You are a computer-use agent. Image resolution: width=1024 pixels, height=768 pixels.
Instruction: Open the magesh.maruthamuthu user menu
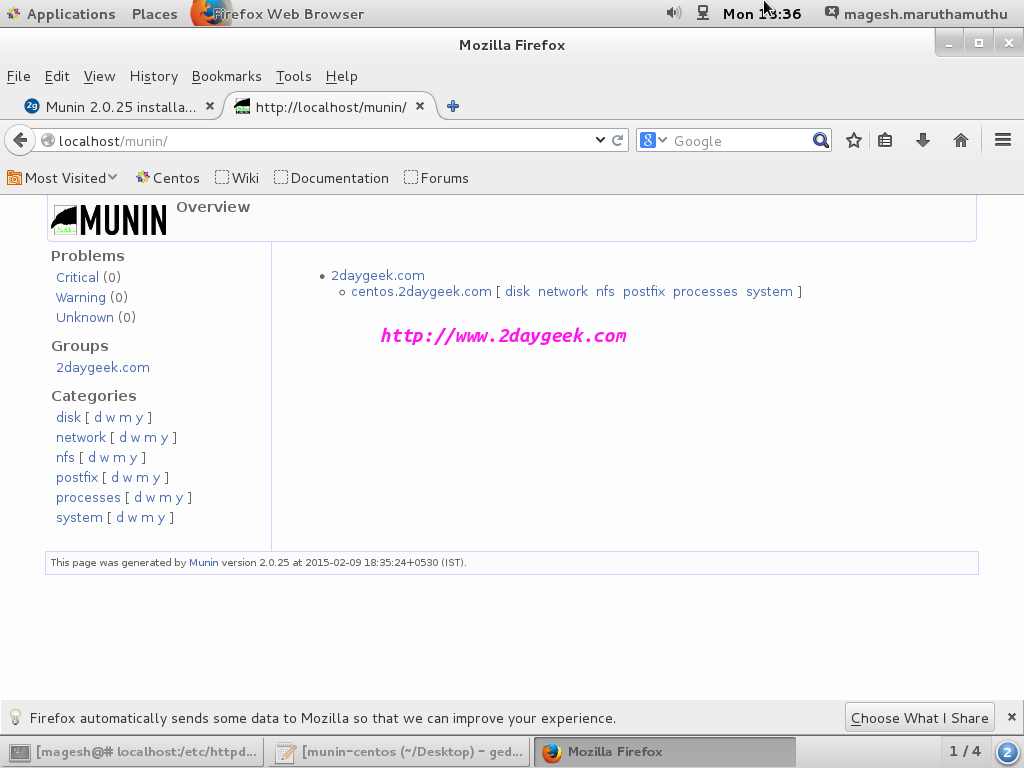916,14
